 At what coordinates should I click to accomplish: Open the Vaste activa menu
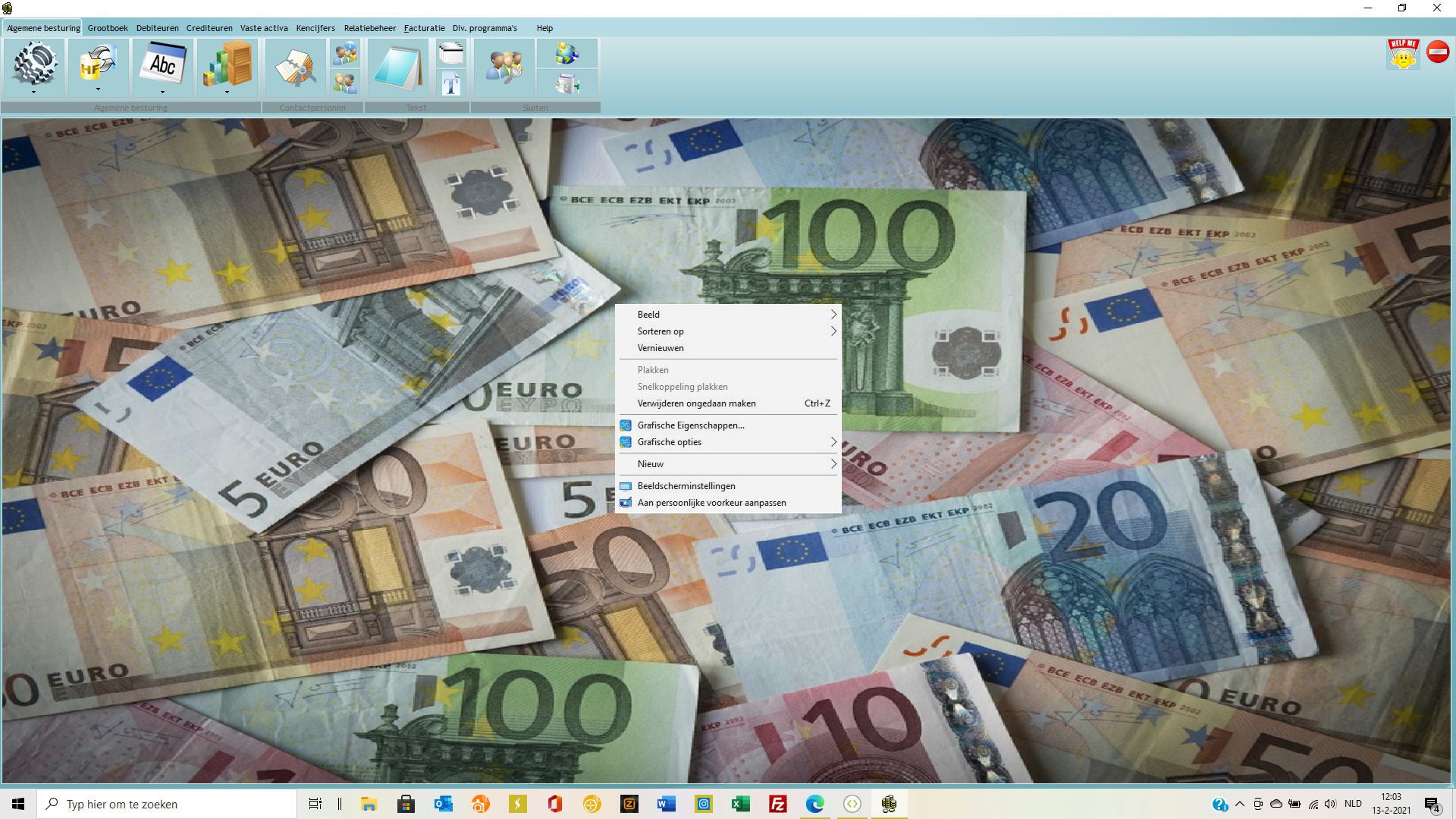pos(264,28)
